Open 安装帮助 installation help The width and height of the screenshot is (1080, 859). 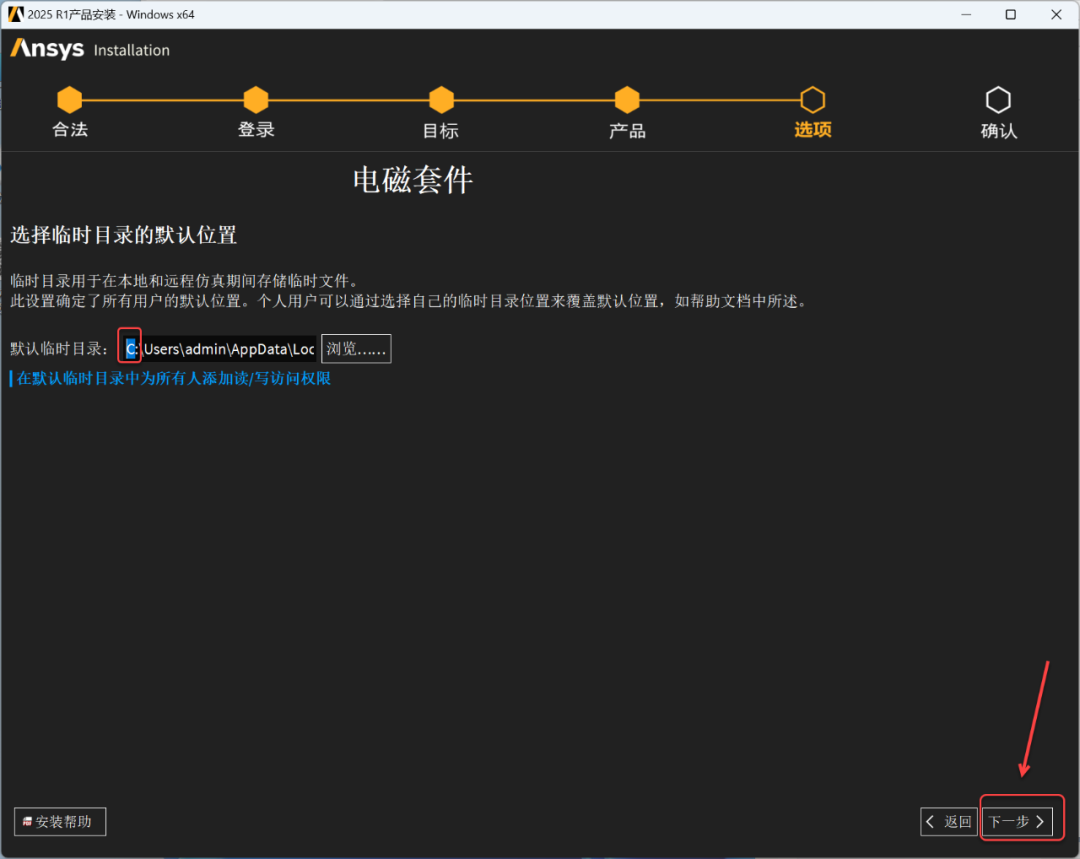[60, 821]
